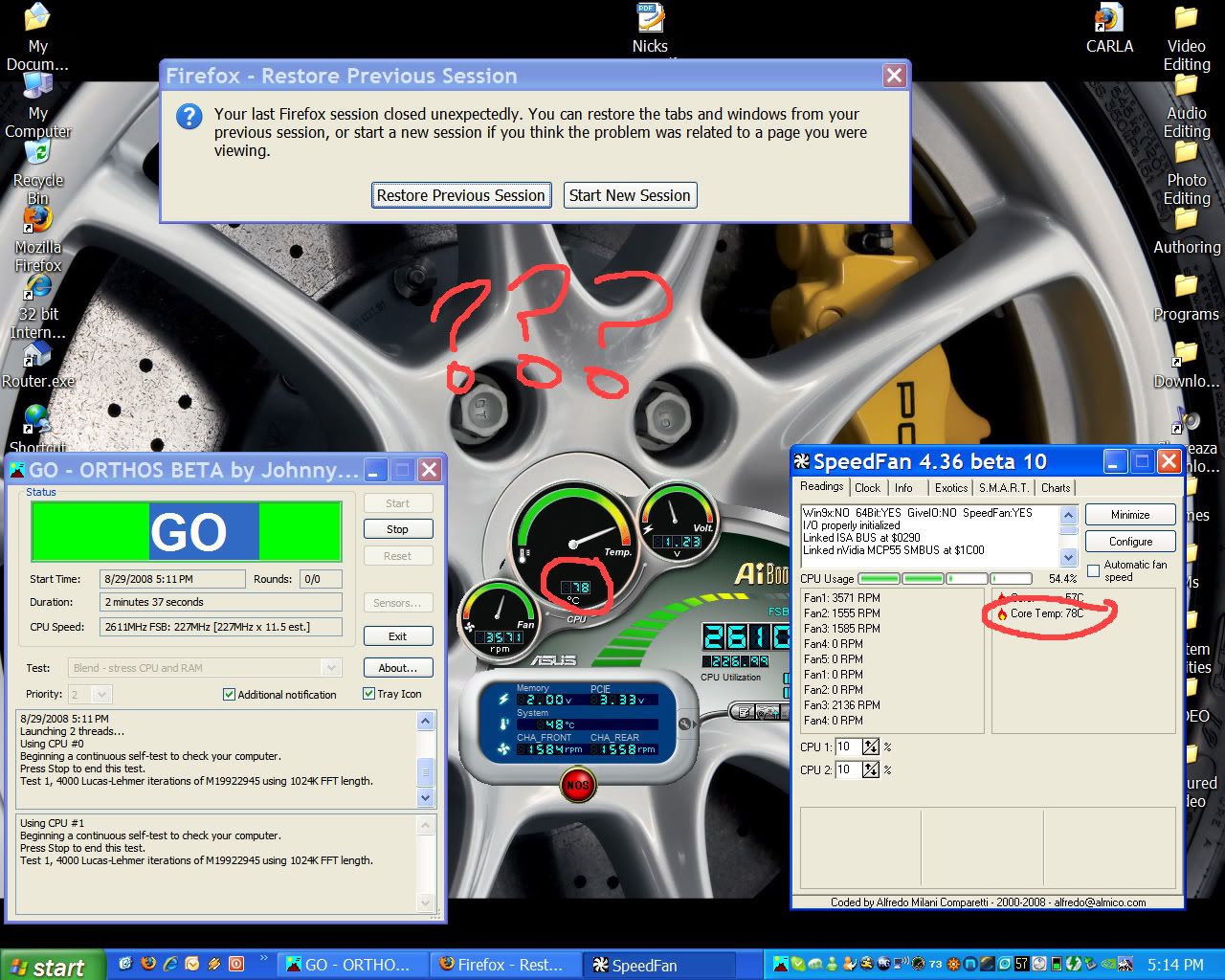Expand the Priority dropdown in Orthos
The image size is (1225, 980).
pos(101,694)
